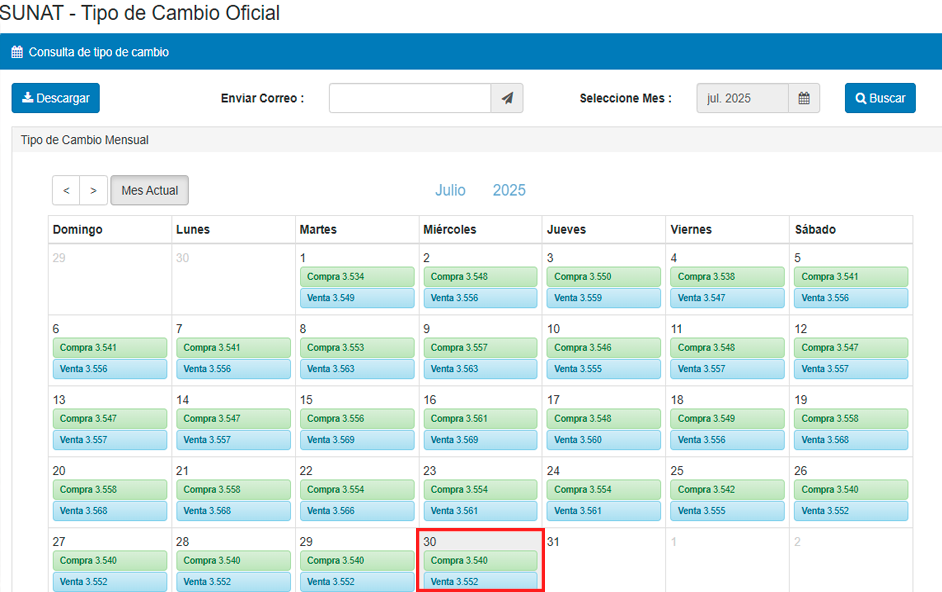The width and height of the screenshot is (942, 592).
Task: Select Compra 3.548 on day 11
Action: click(728, 347)
